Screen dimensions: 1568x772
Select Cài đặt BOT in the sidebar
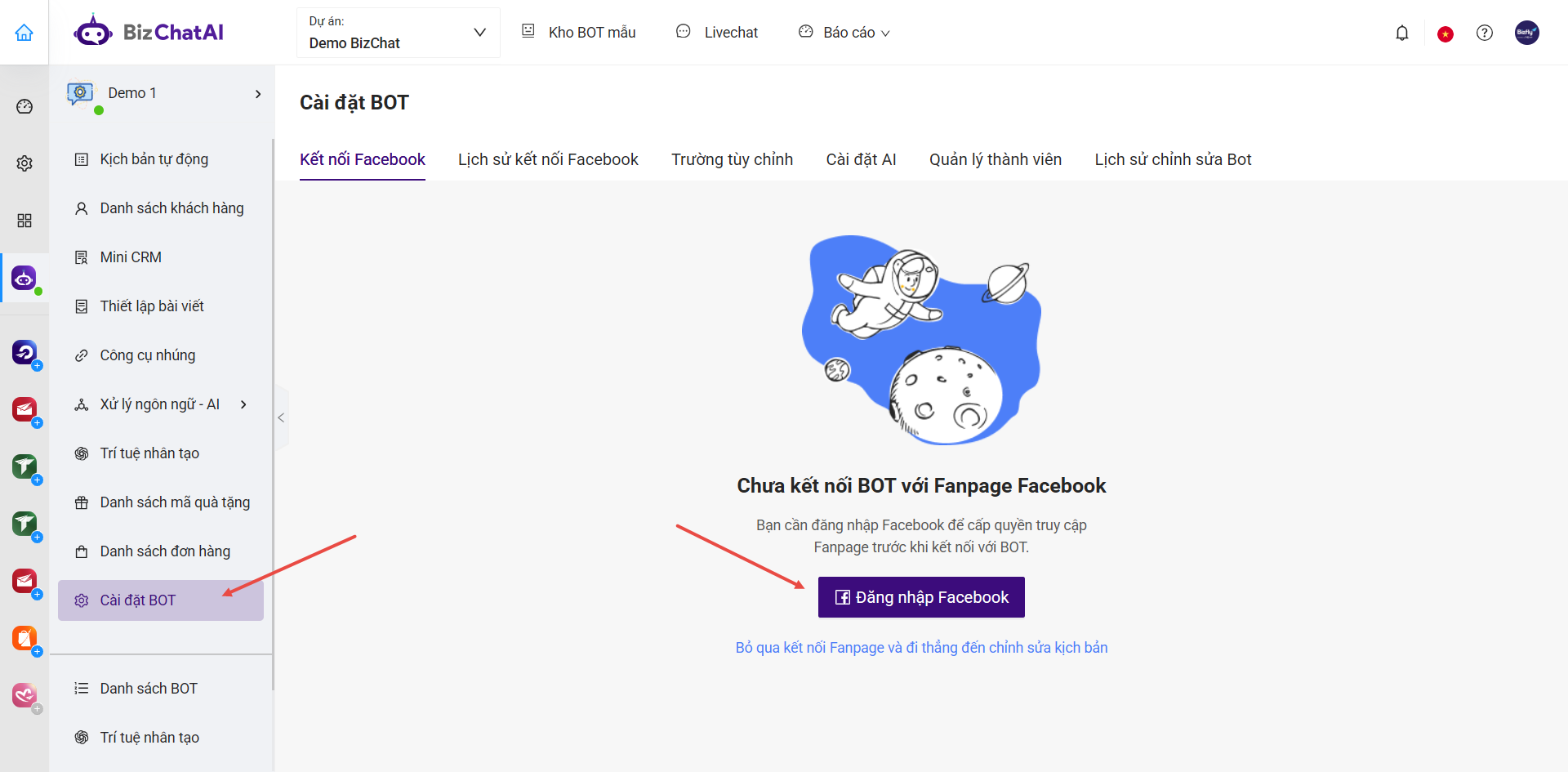(161, 600)
